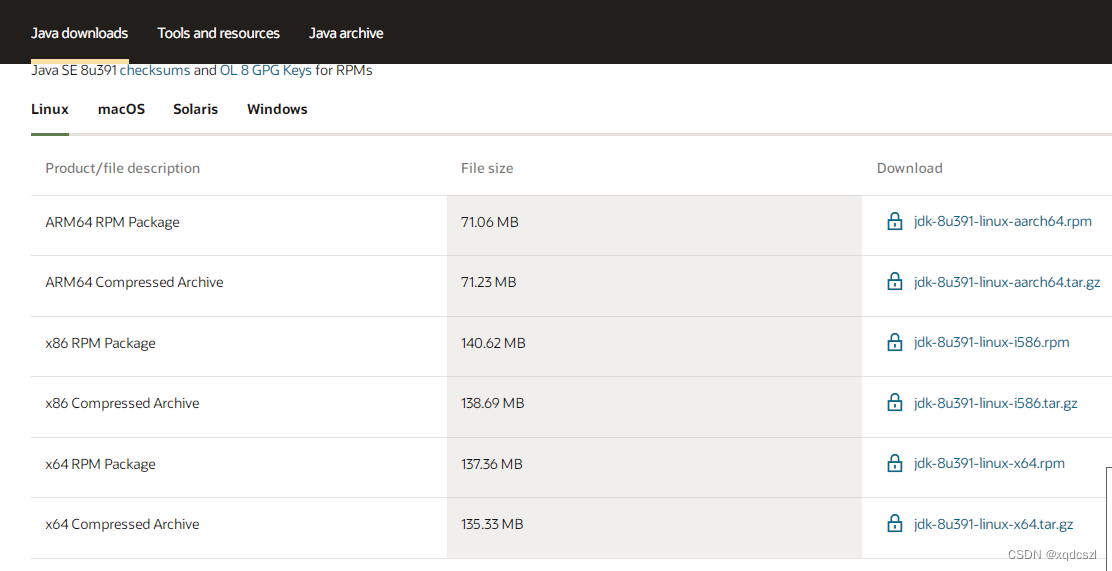Switch to the Windows tab

pos(277,109)
